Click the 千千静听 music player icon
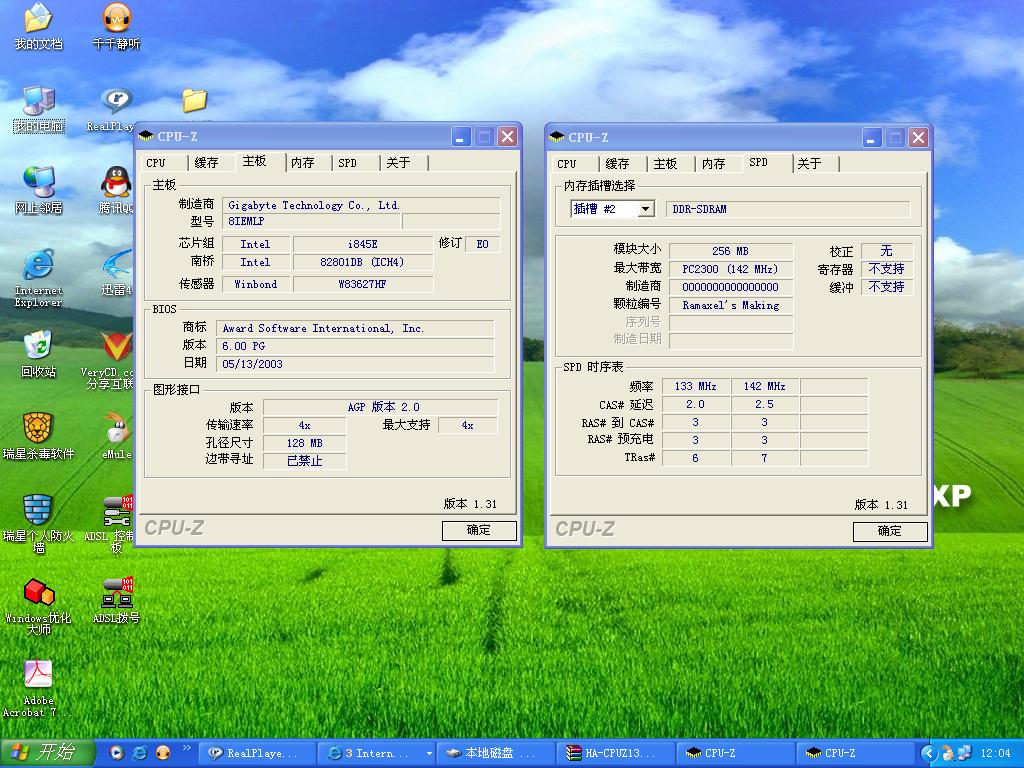 (x=117, y=19)
